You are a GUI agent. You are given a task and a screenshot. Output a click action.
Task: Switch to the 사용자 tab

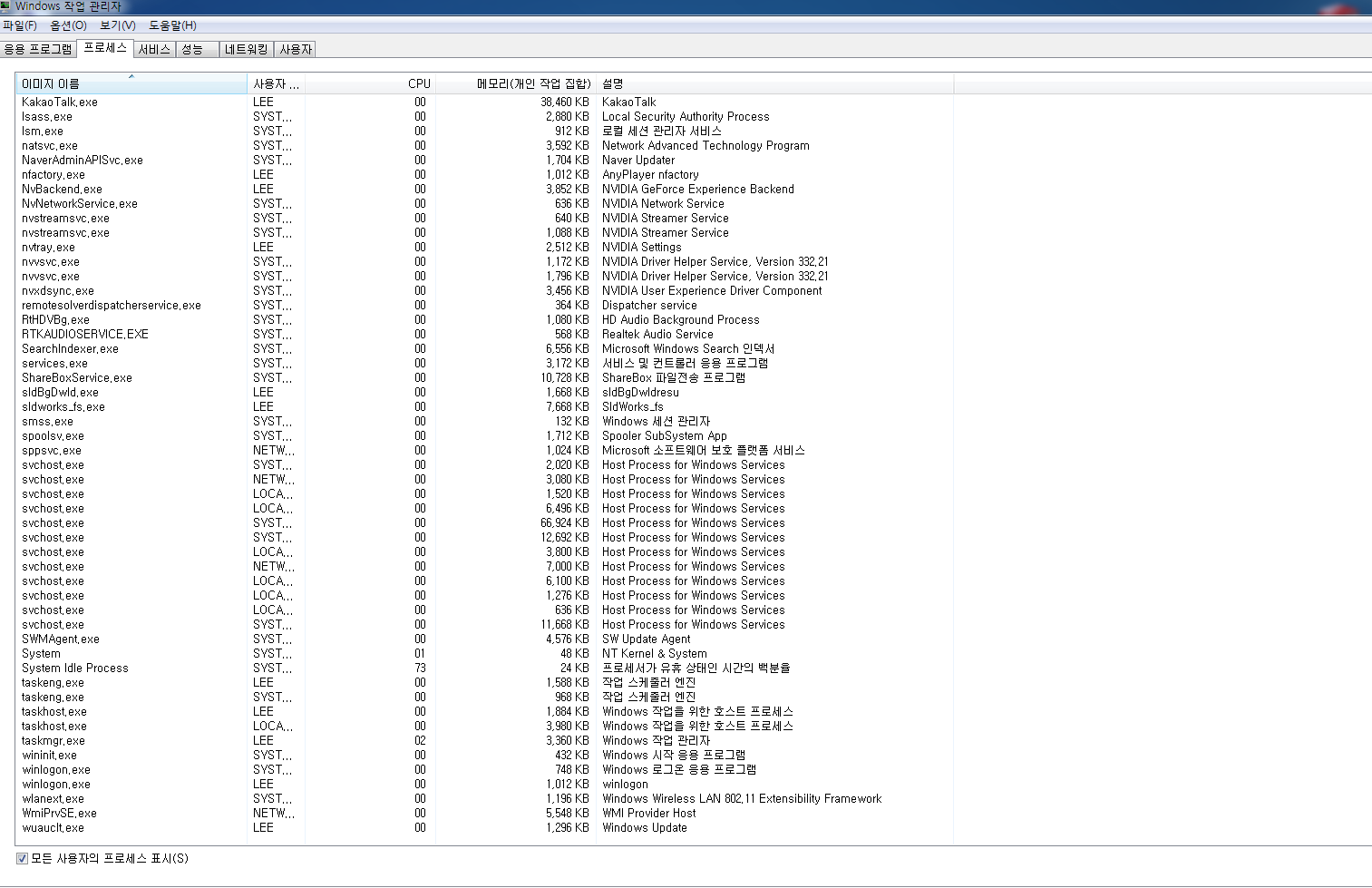click(296, 49)
